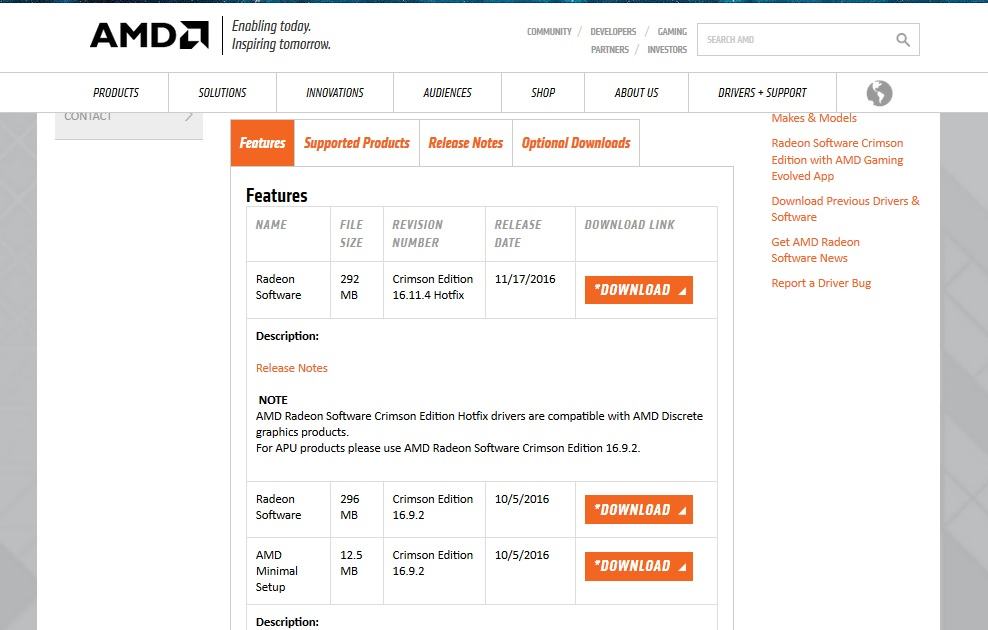The image size is (988, 630).
Task: Open Makes & Models link
Action: [814, 118]
